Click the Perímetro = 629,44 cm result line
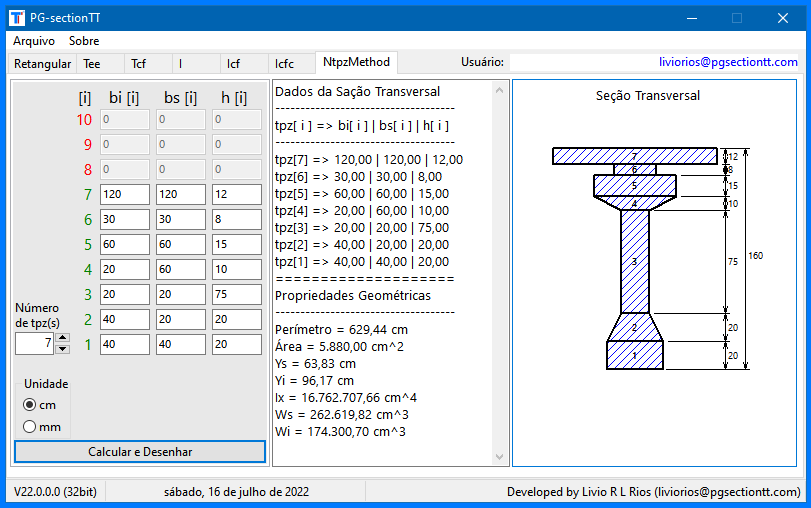 [x=341, y=330]
